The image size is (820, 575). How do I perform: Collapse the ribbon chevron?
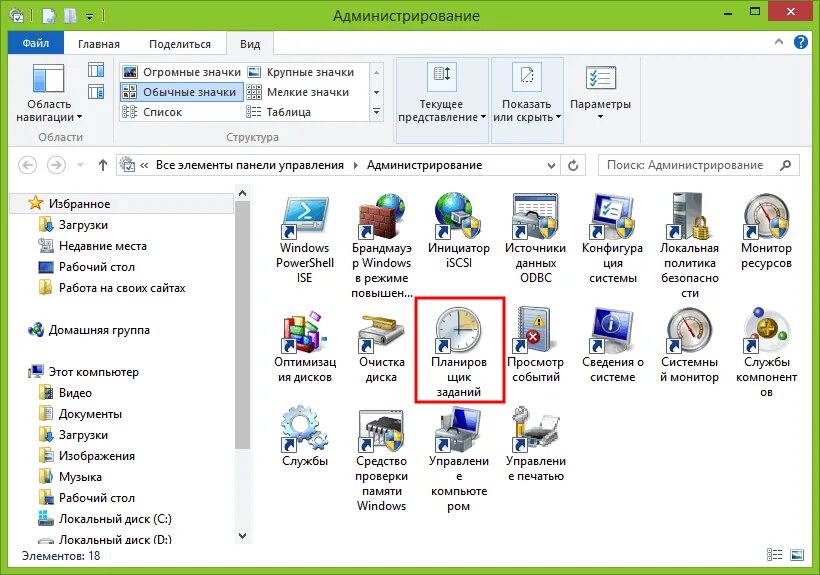[779, 42]
